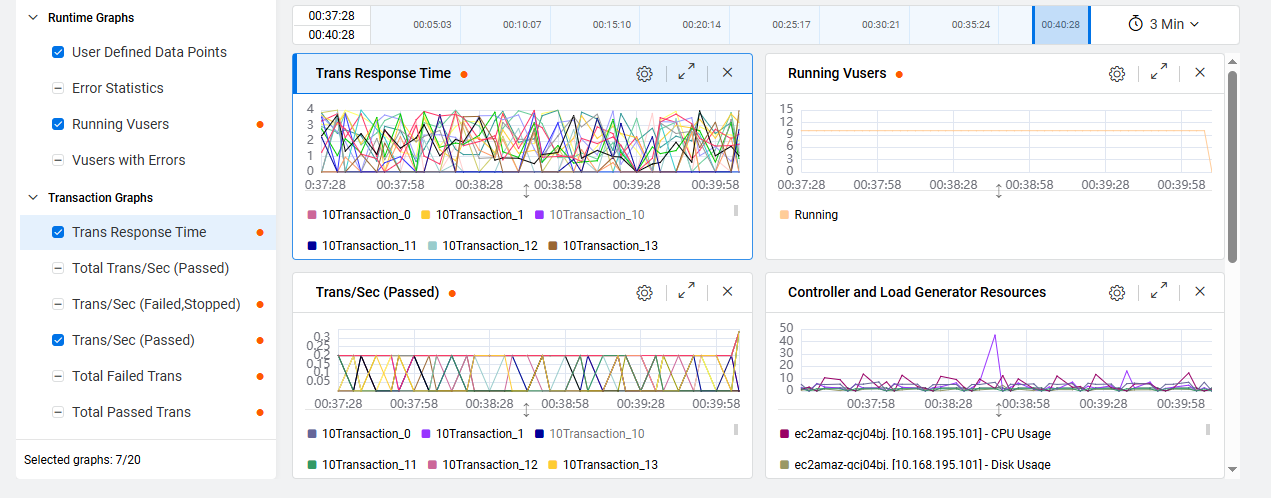
Task: Open Trans/Sec (Passed) graph settings gear
Action: coord(644,292)
